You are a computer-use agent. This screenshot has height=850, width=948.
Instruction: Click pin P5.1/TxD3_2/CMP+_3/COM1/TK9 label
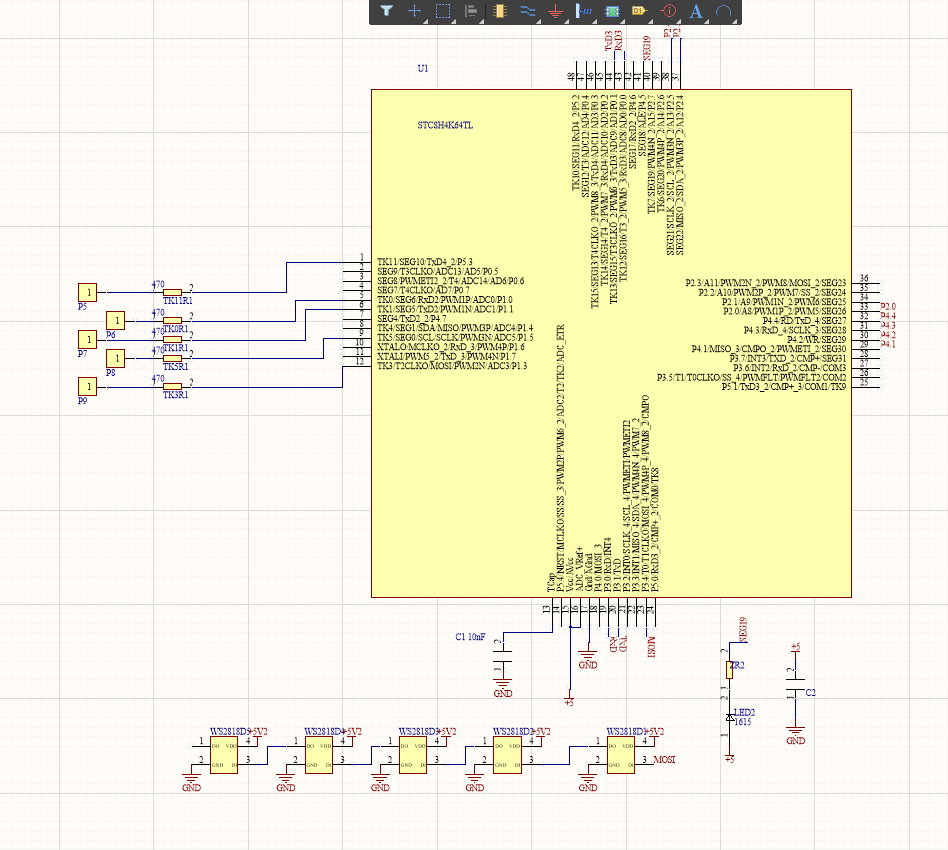click(x=784, y=386)
